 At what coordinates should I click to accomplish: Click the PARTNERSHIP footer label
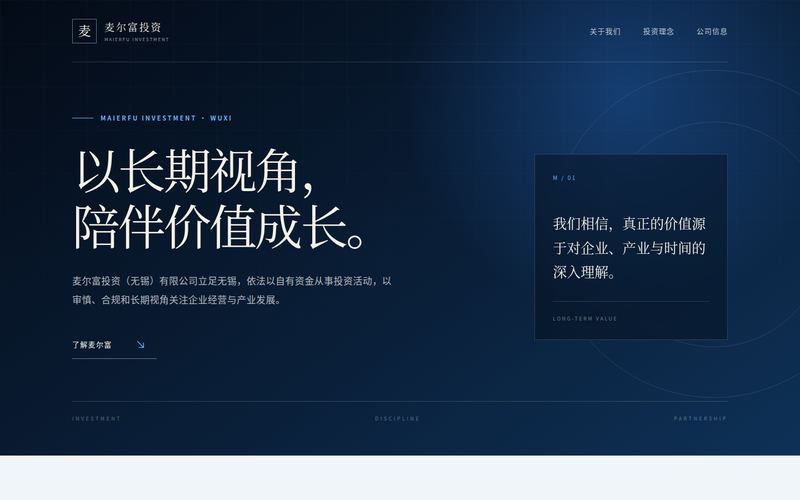click(x=700, y=418)
